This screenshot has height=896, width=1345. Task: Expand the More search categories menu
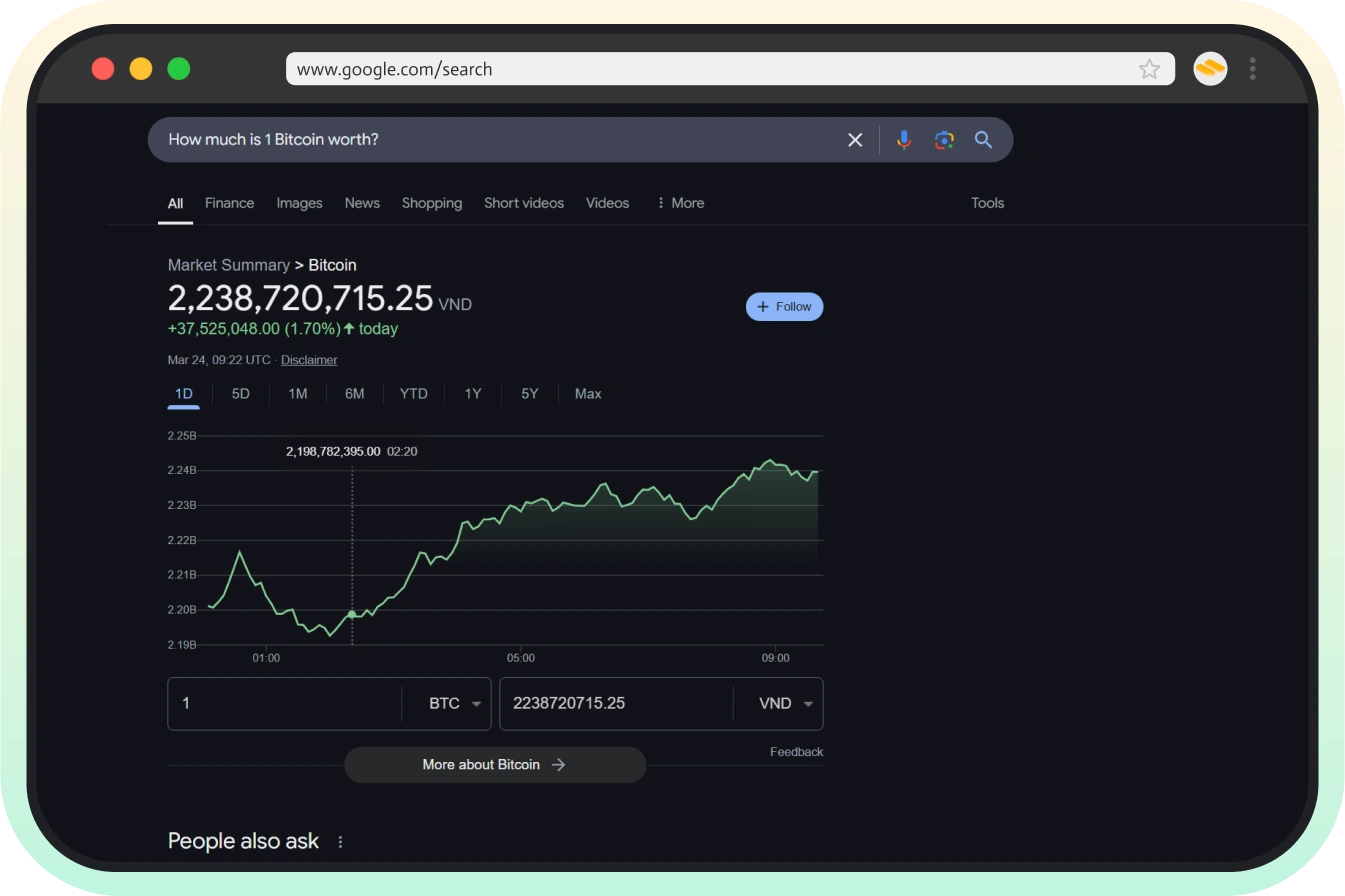coord(681,203)
